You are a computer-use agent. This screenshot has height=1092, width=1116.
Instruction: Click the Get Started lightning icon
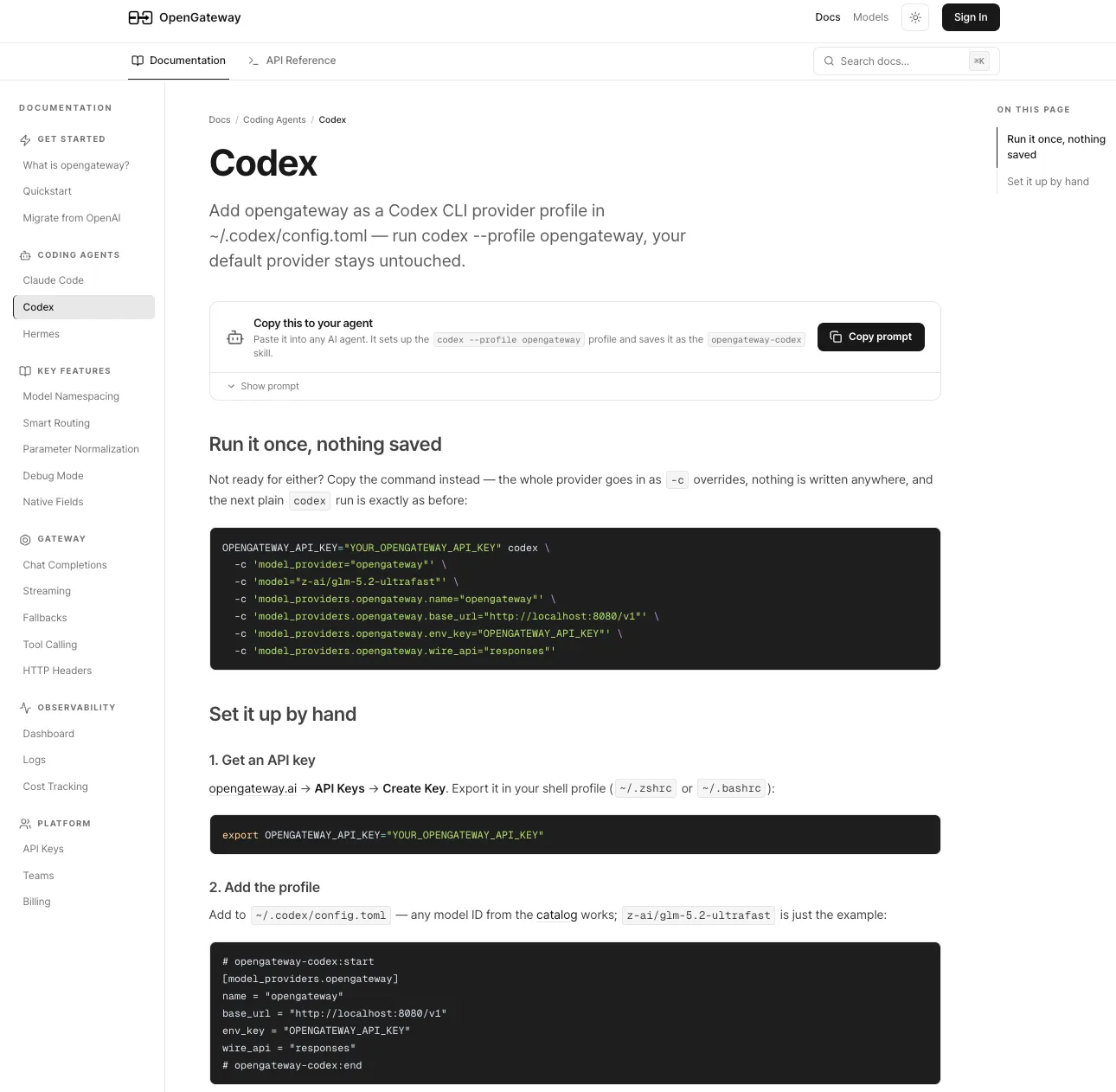tap(25, 139)
